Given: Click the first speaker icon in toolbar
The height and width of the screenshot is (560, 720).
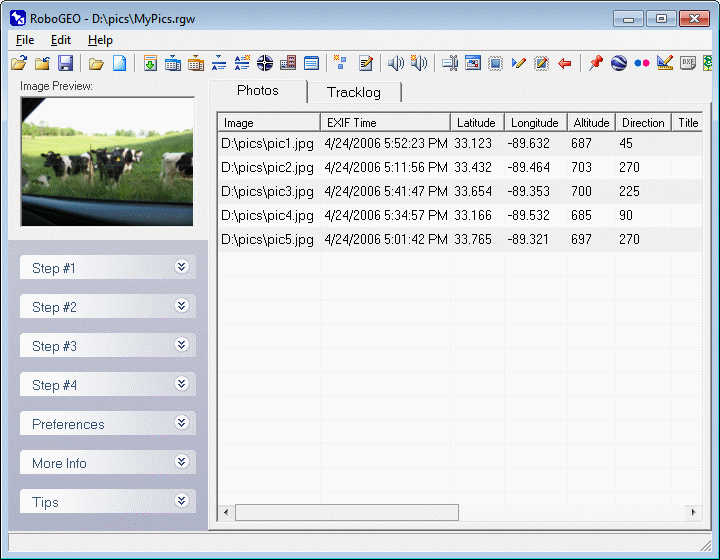Looking at the screenshot, I should coord(396,63).
